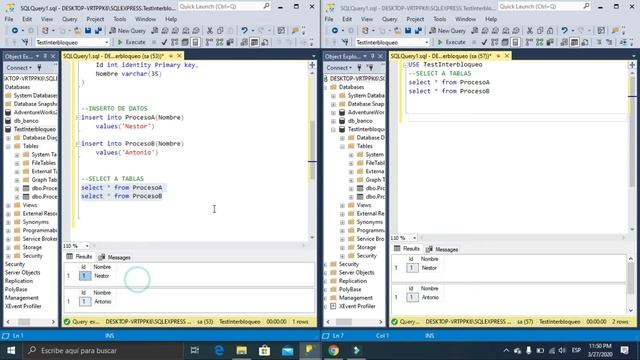This screenshot has height=360, width=640.
Task: Click the Open File folder icon in left window
Action: coord(77,31)
